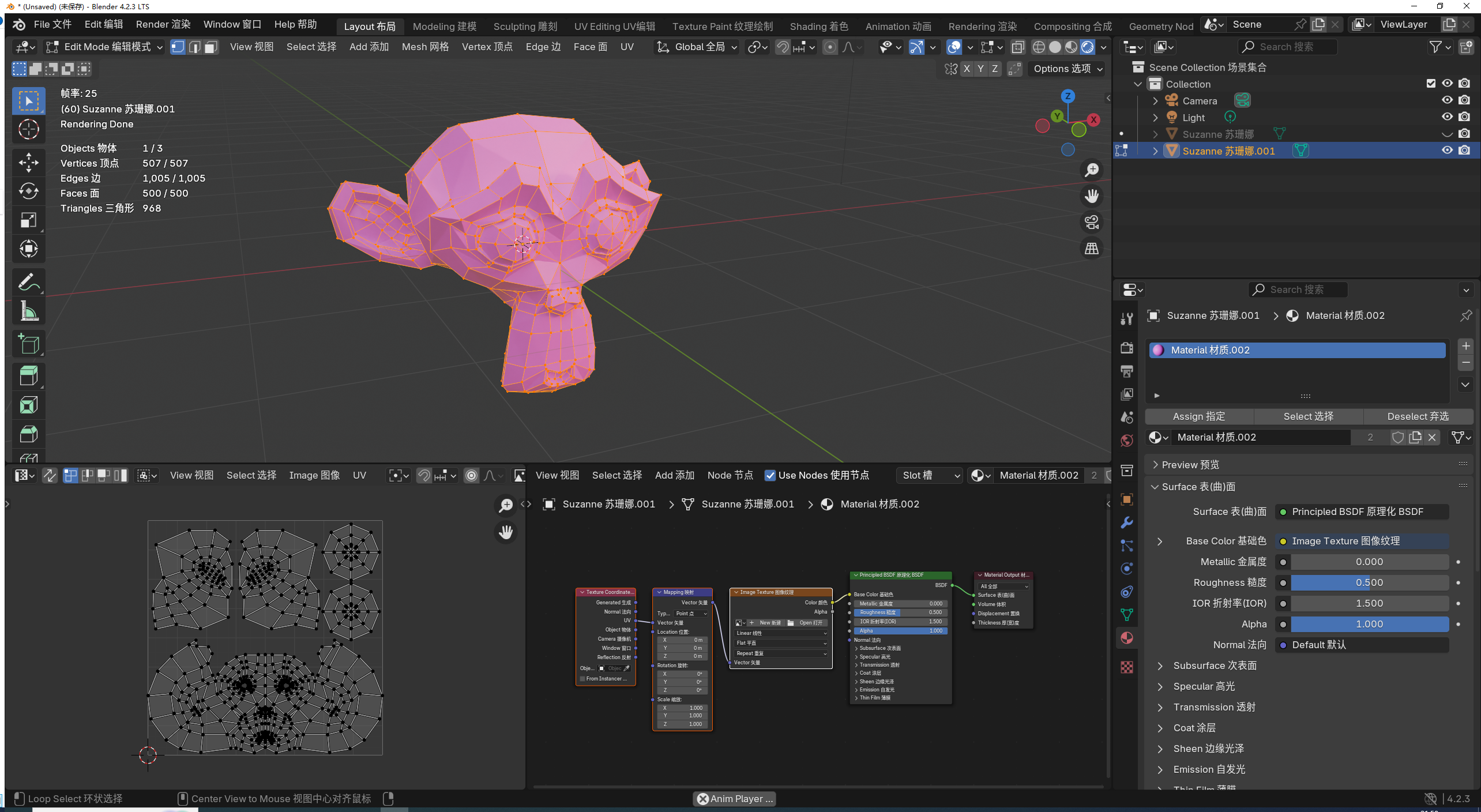The width and height of the screenshot is (1481, 812).
Task: Click Open in Image Texture node
Action: 807,623
